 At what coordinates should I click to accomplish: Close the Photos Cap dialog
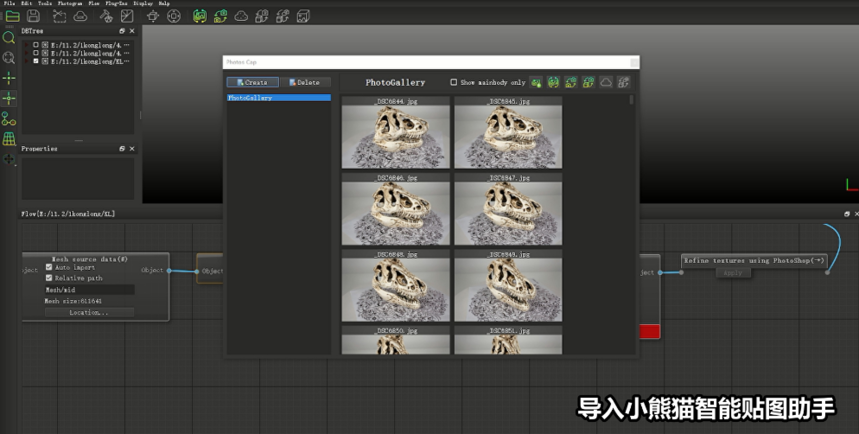click(634, 62)
